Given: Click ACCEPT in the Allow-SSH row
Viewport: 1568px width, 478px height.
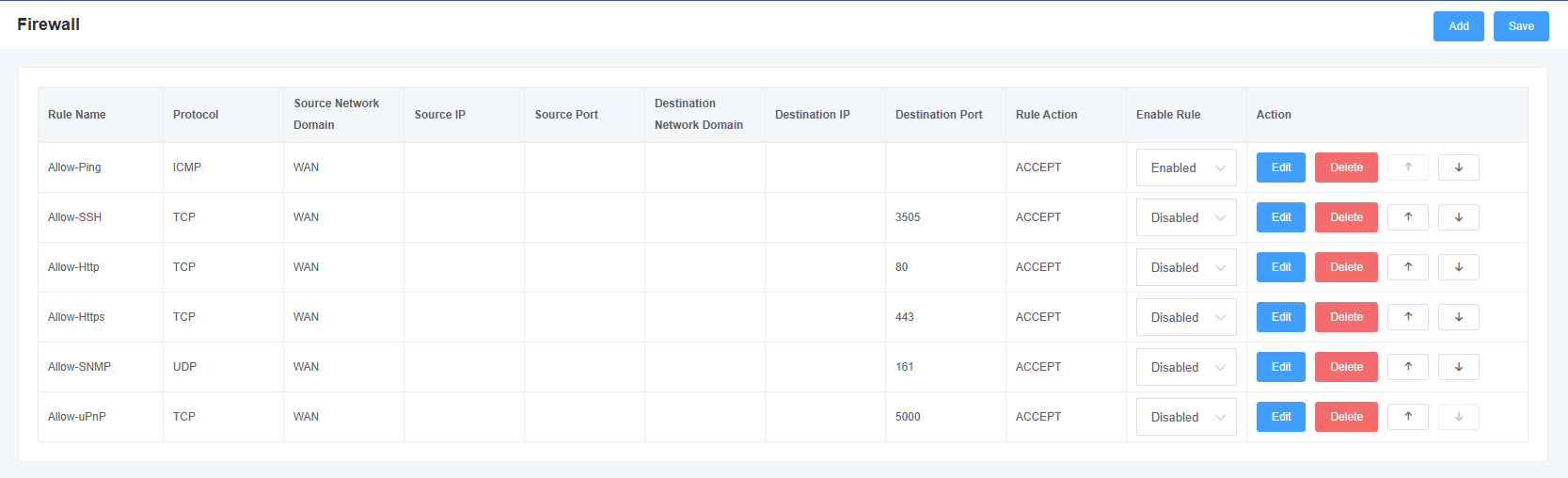Looking at the screenshot, I should pyautogui.click(x=1038, y=217).
